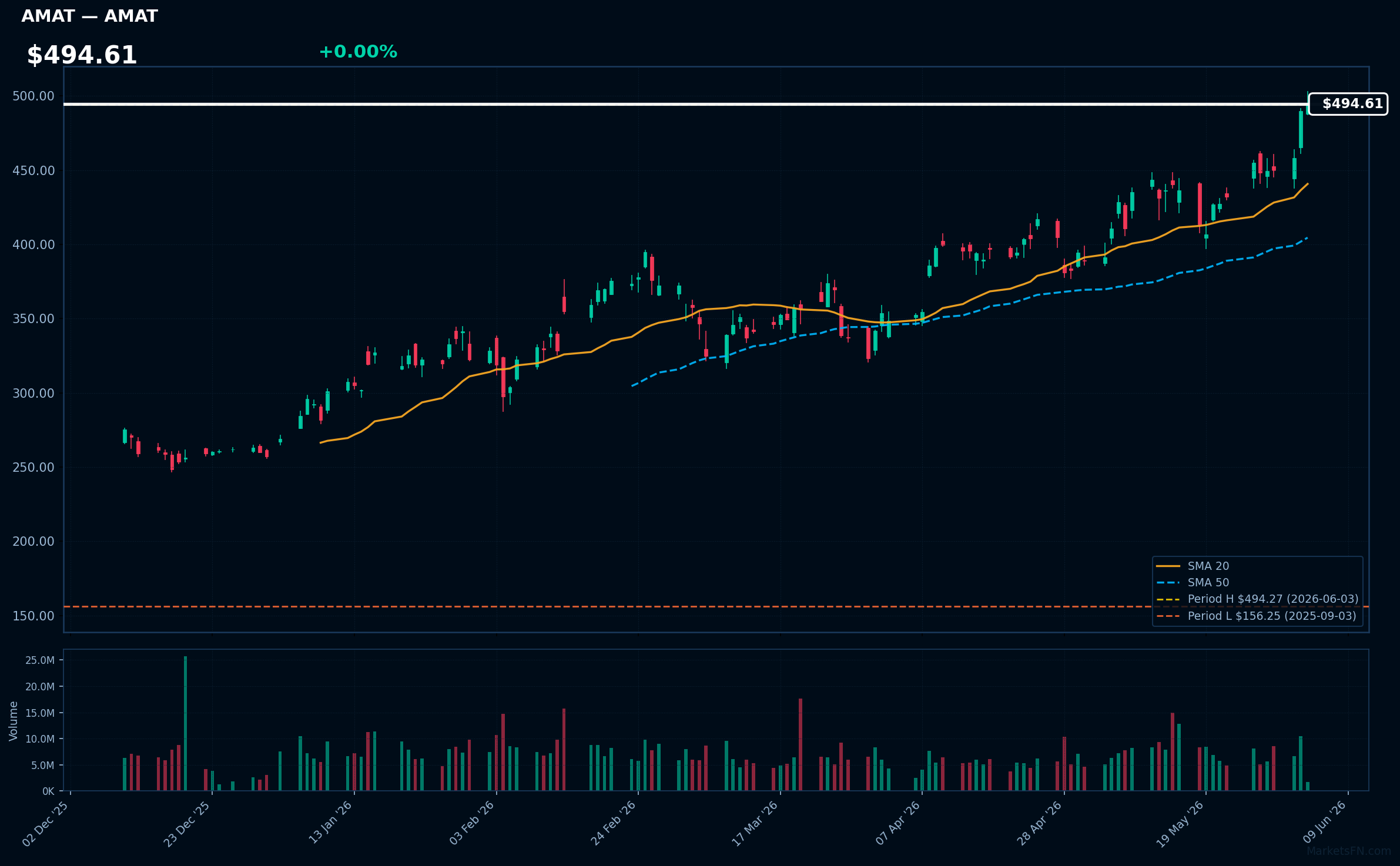Click the 200.00 price axis label
Viewport: 1400px width, 866px height.
pyautogui.click(x=34, y=542)
